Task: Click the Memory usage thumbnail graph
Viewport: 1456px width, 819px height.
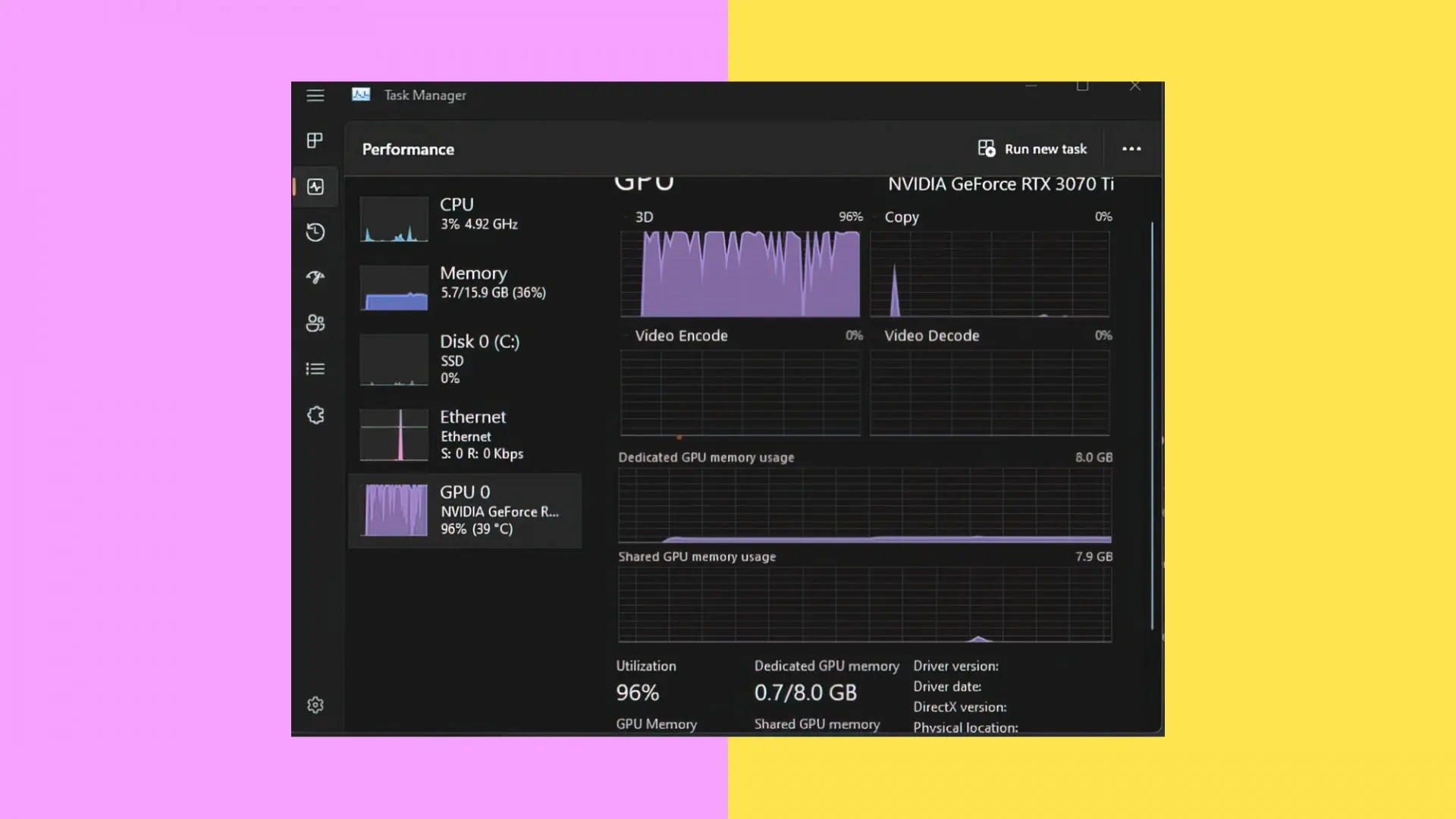Action: point(394,287)
